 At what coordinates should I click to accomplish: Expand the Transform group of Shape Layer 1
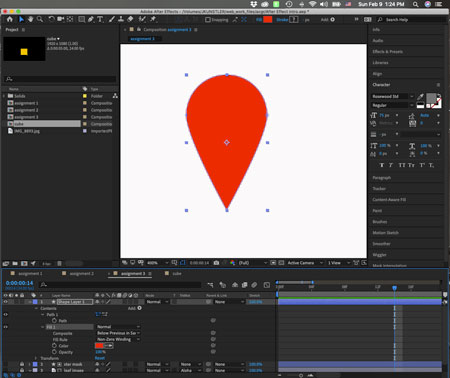(36, 358)
